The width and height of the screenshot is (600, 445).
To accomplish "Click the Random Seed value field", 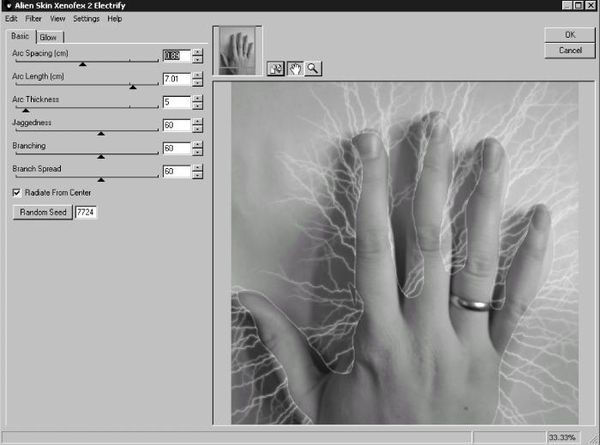I will pos(85,212).
